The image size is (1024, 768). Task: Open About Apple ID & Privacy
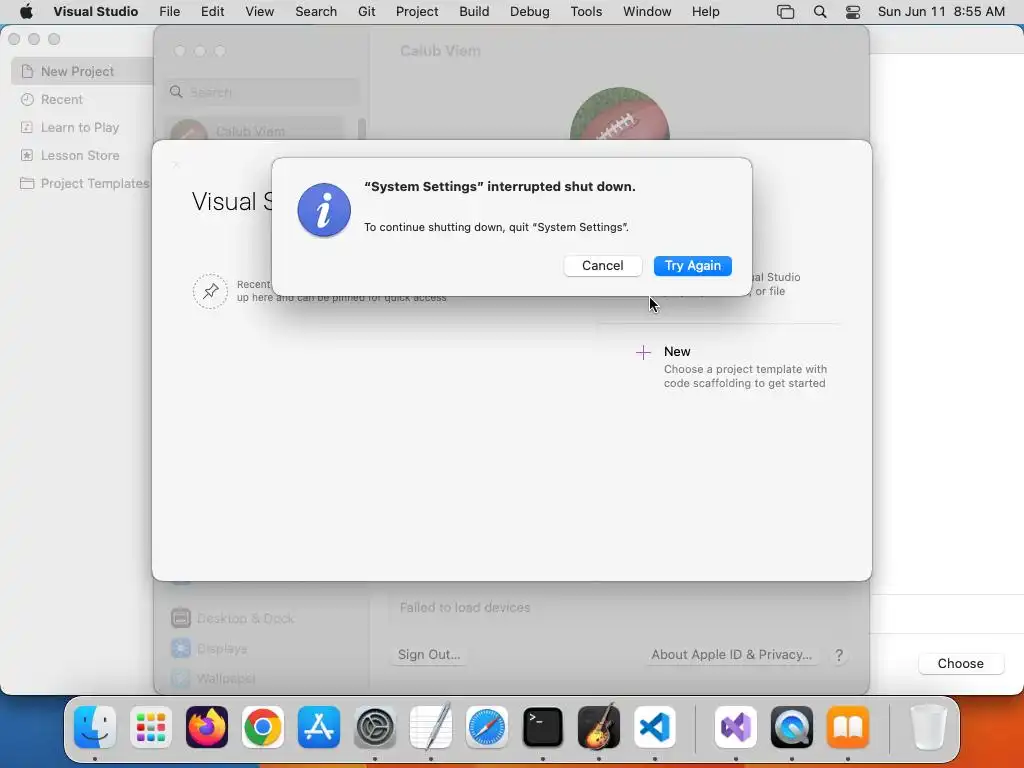pyautogui.click(x=731, y=654)
